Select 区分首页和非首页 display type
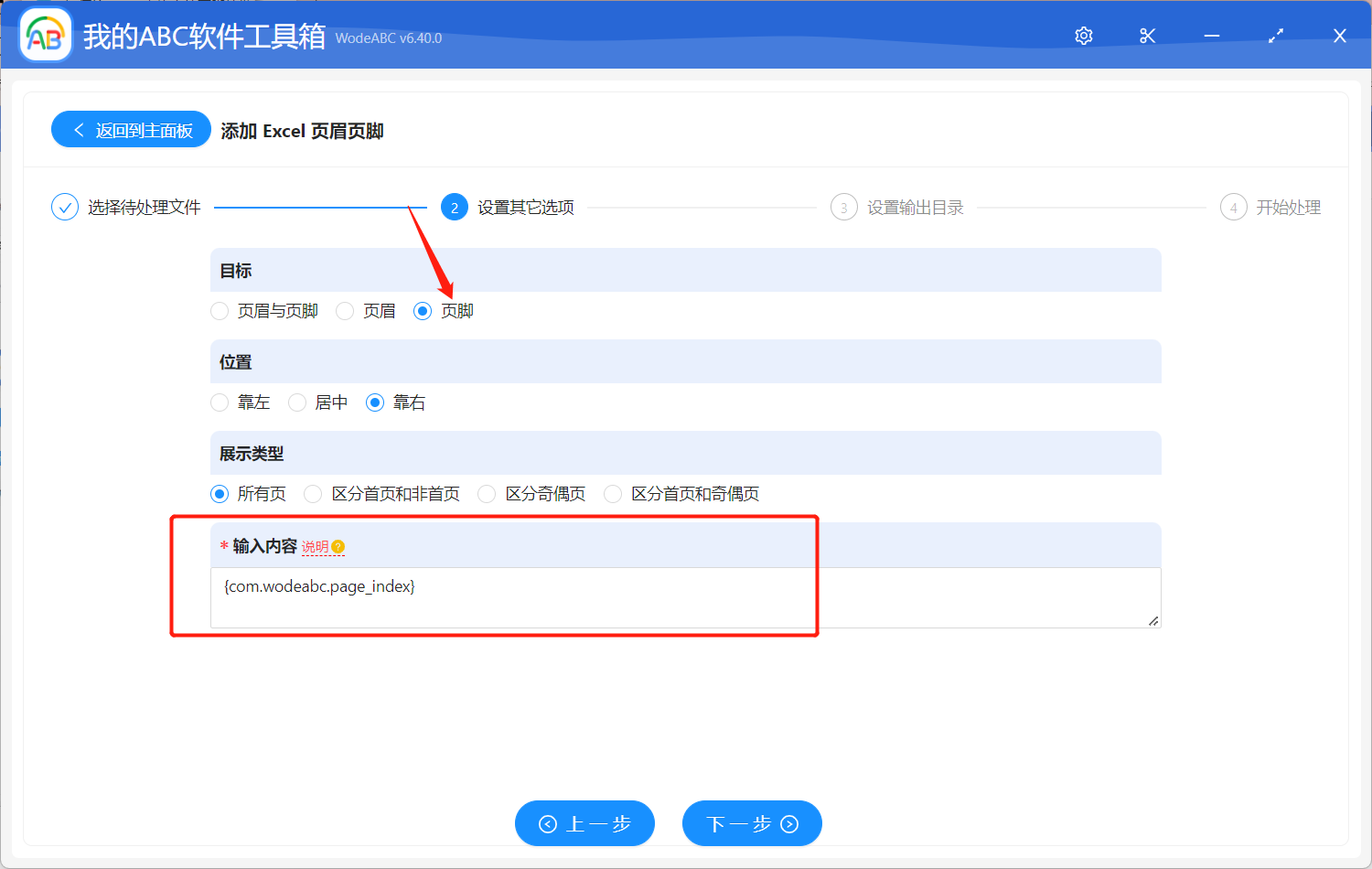 (313, 493)
